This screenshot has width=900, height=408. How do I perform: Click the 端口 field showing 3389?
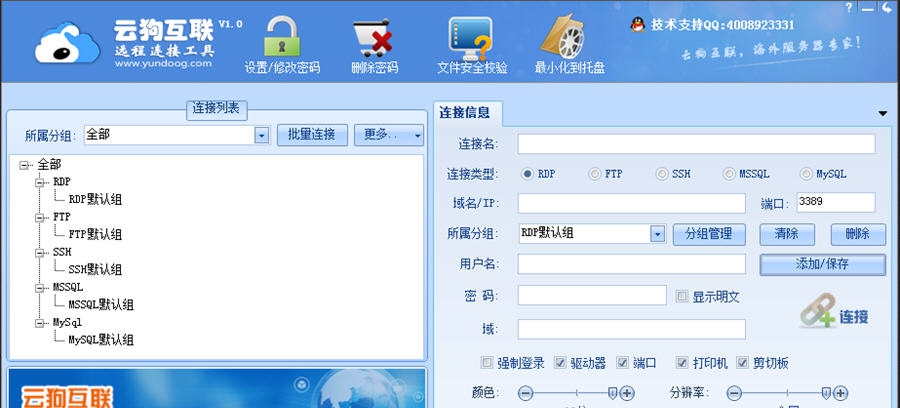836,203
